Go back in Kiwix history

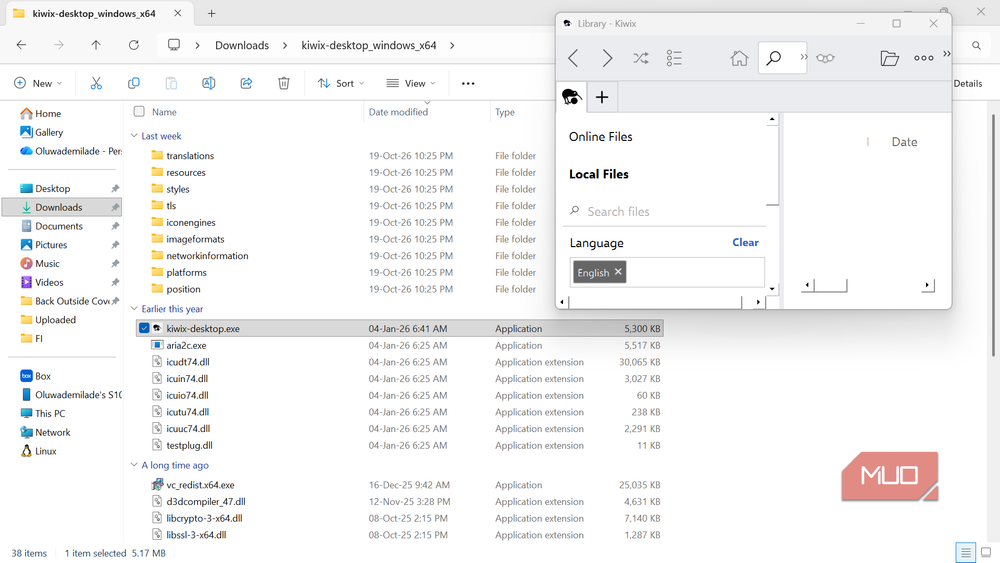pyautogui.click(x=573, y=58)
